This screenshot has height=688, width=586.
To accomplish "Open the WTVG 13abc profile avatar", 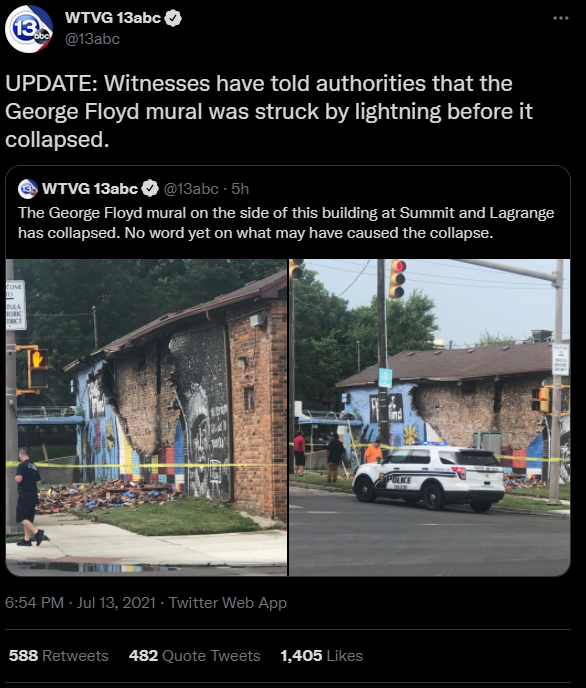I will tap(29, 29).
